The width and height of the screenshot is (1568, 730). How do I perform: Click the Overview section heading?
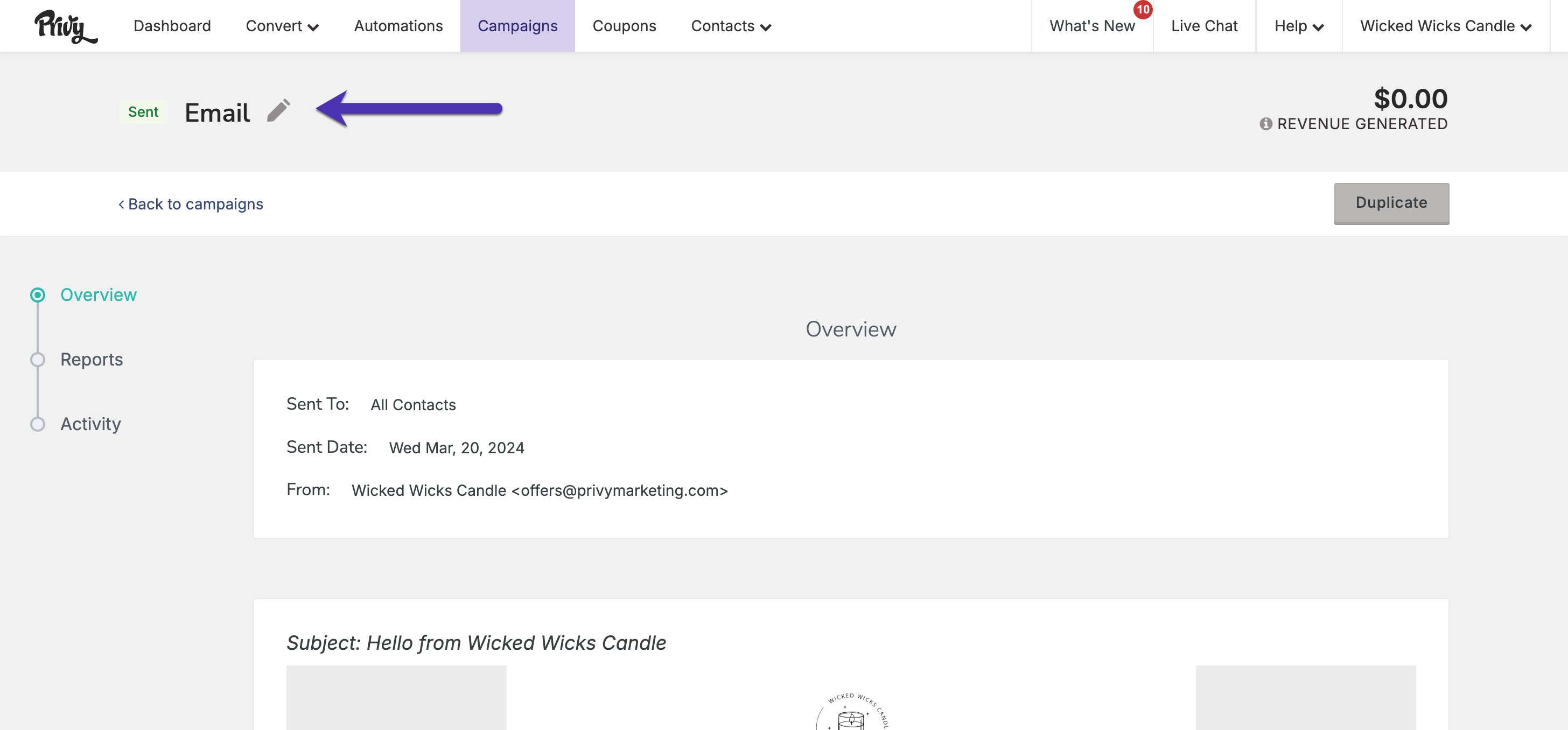tap(851, 329)
